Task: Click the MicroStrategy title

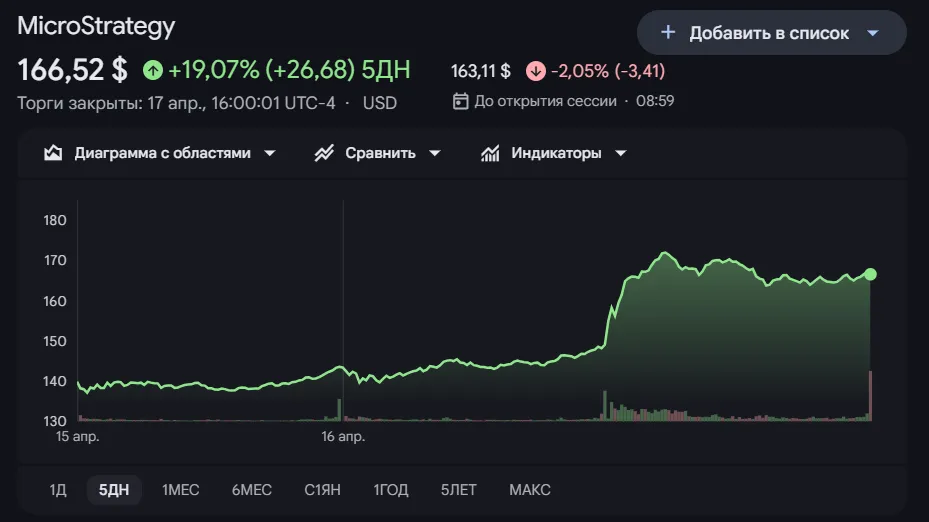Action: (96, 27)
